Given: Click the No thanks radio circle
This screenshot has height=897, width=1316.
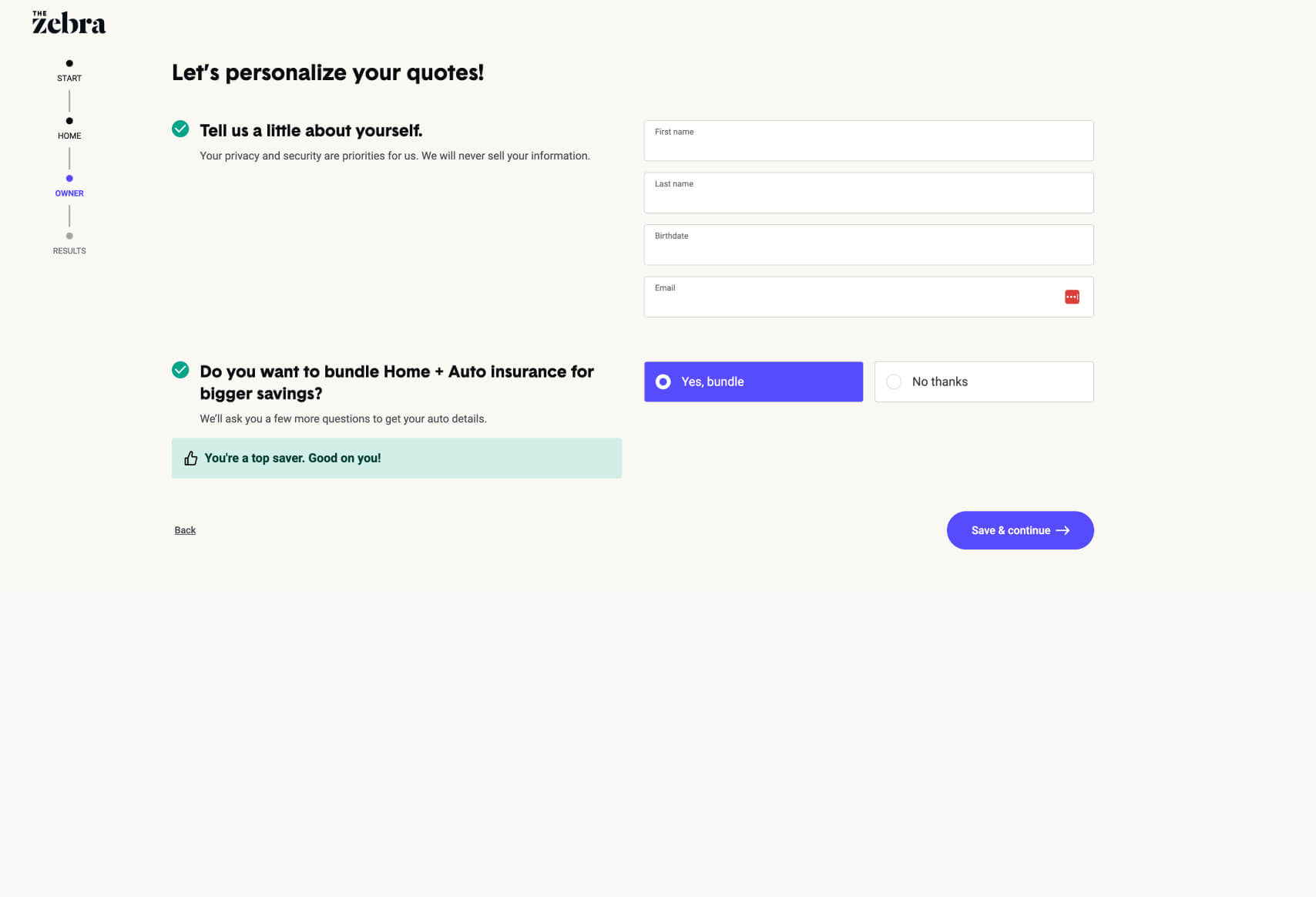Looking at the screenshot, I should click(894, 381).
